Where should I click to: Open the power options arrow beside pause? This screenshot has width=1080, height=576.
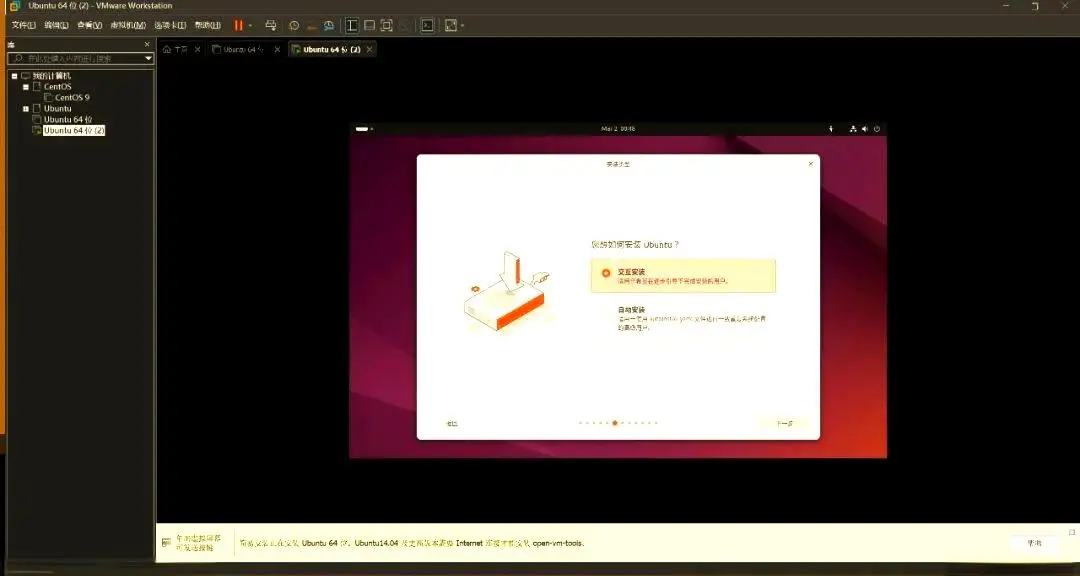pos(251,25)
